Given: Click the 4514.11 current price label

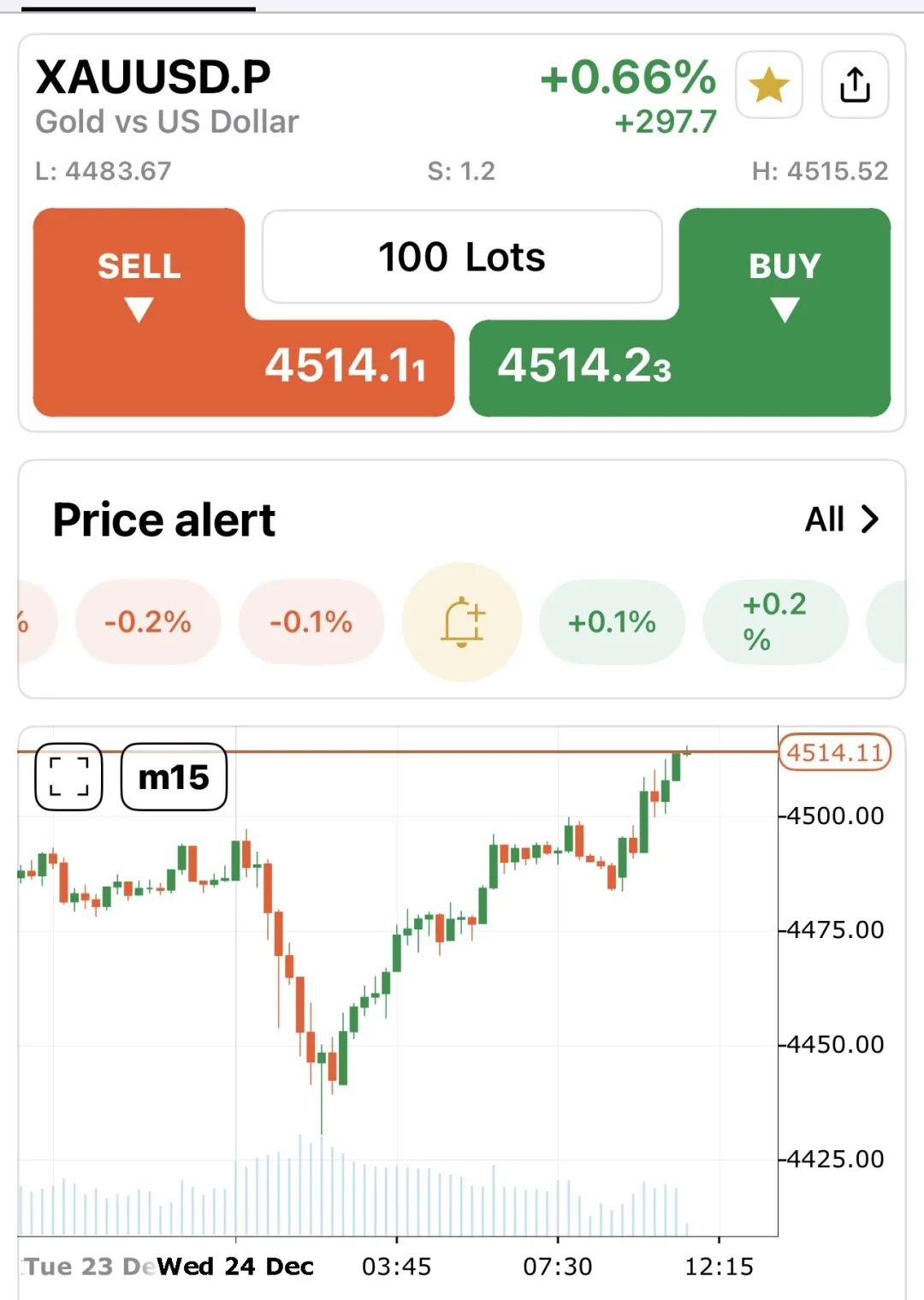Looking at the screenshot, I should [834, 752].
